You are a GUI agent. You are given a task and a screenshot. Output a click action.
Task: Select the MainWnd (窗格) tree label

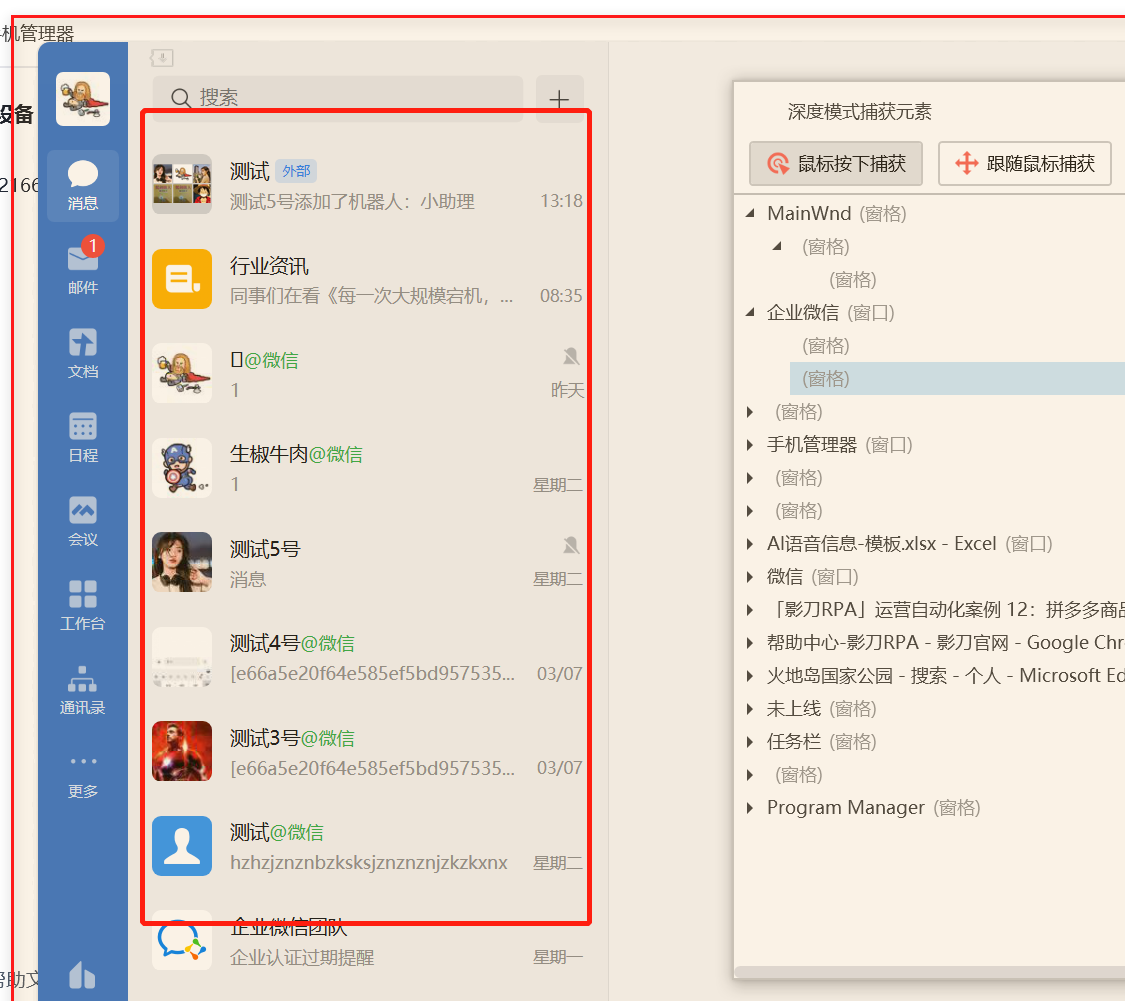[x=837, y=213]
